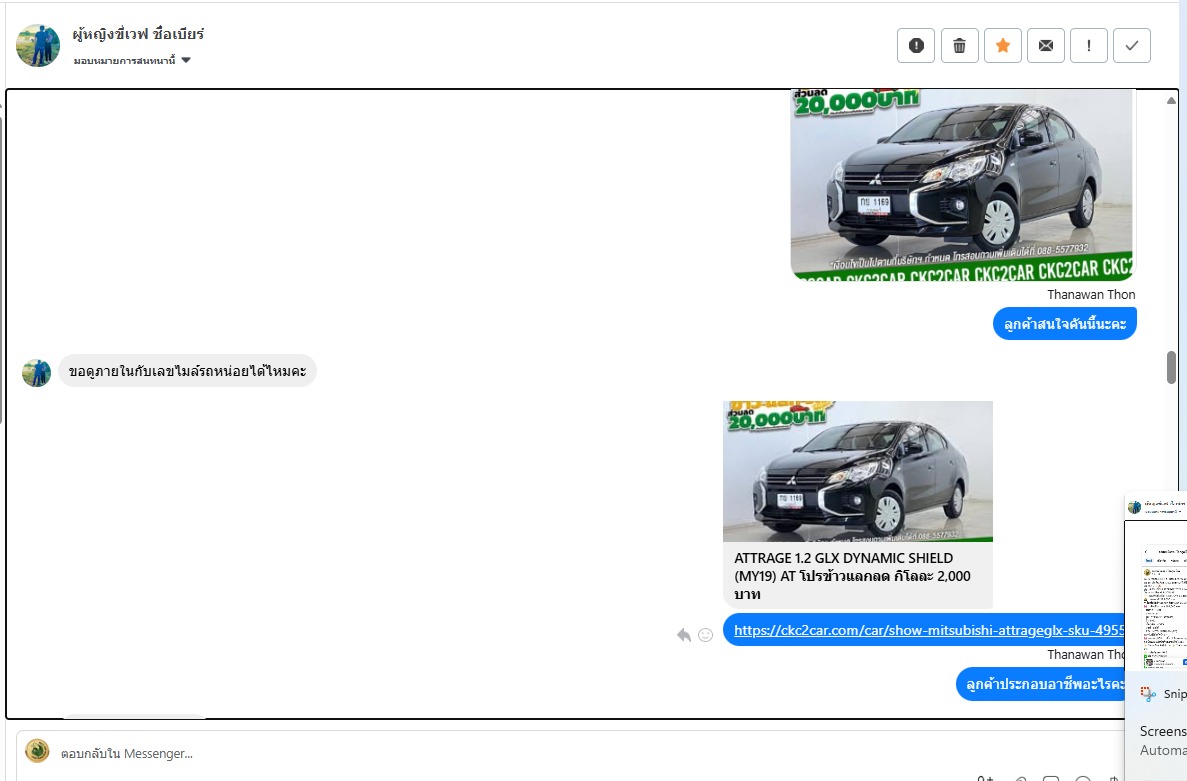Click the page avatar beside the reply box
This screenshot has width=1187, height=781.
(x=37, y=751)
